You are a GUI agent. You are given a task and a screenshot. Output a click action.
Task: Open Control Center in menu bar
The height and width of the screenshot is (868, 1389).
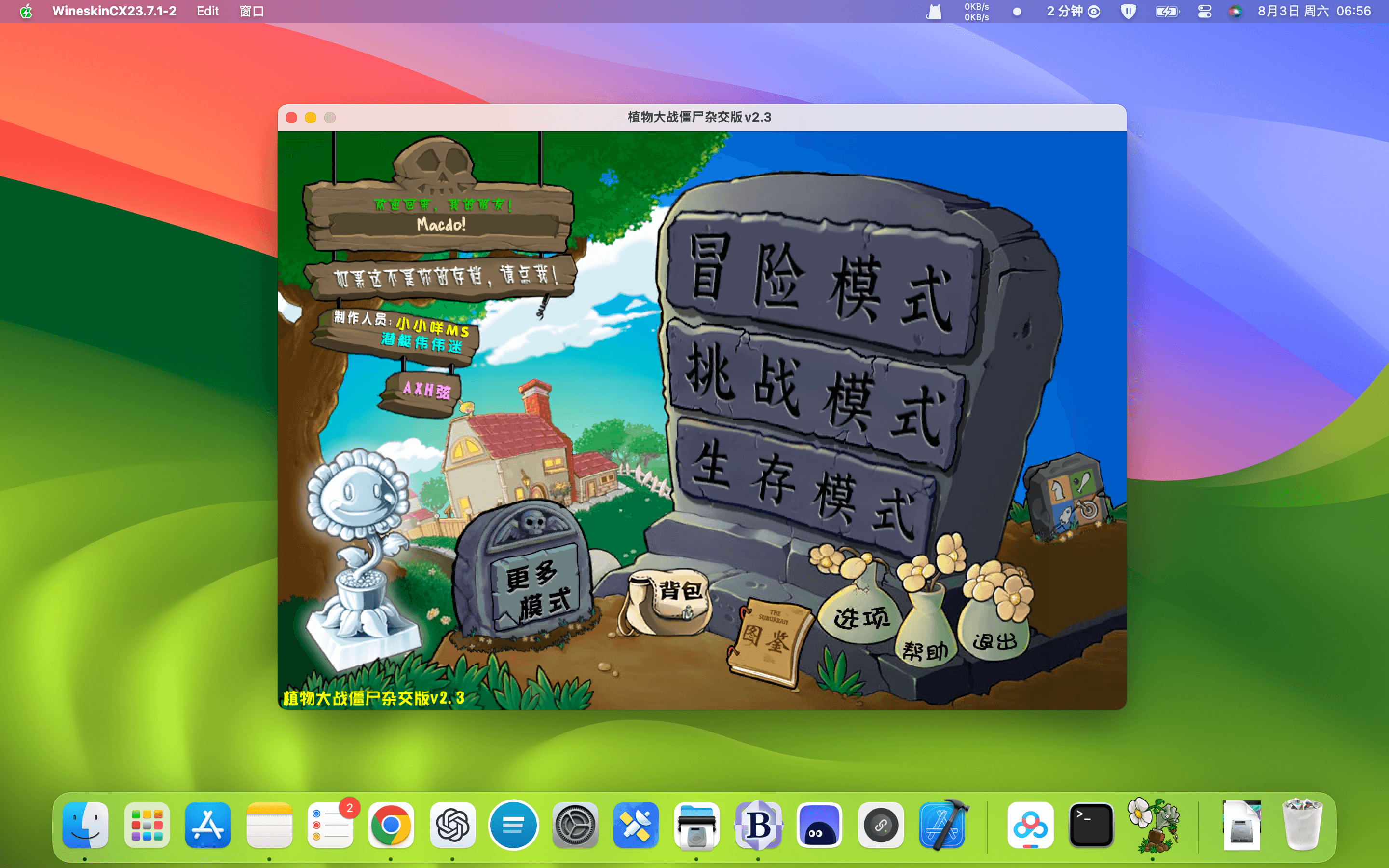(1204, 11)
